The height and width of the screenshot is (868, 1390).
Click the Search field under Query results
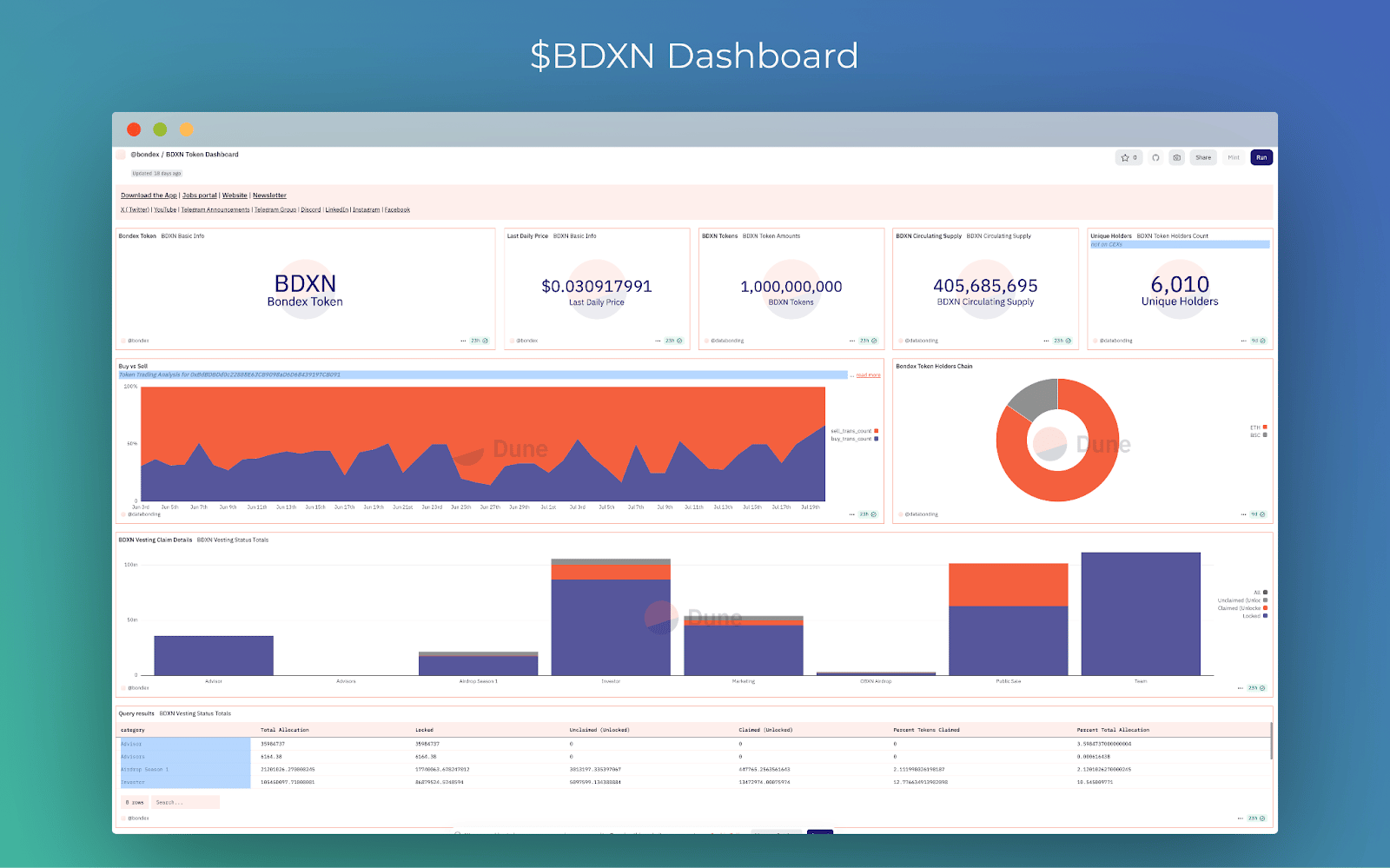point(186,803)
